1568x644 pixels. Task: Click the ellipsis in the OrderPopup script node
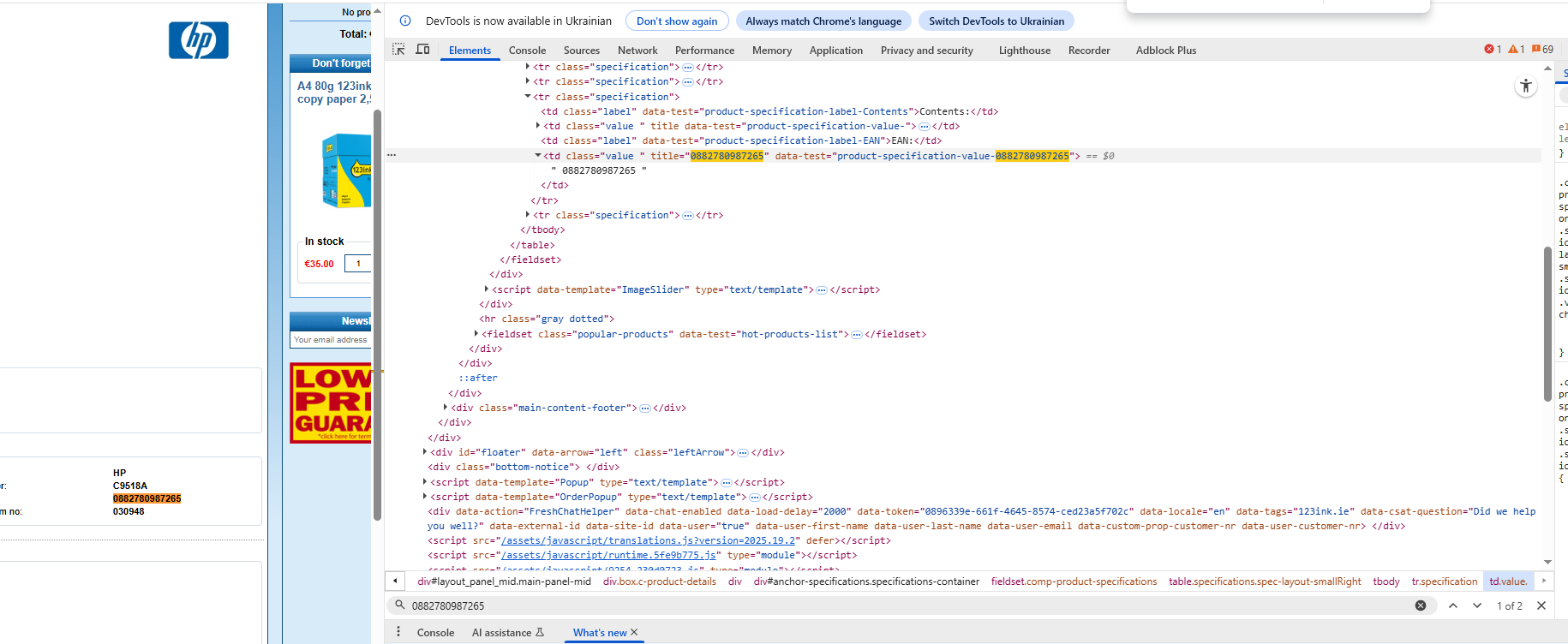[x=755, y=498]
